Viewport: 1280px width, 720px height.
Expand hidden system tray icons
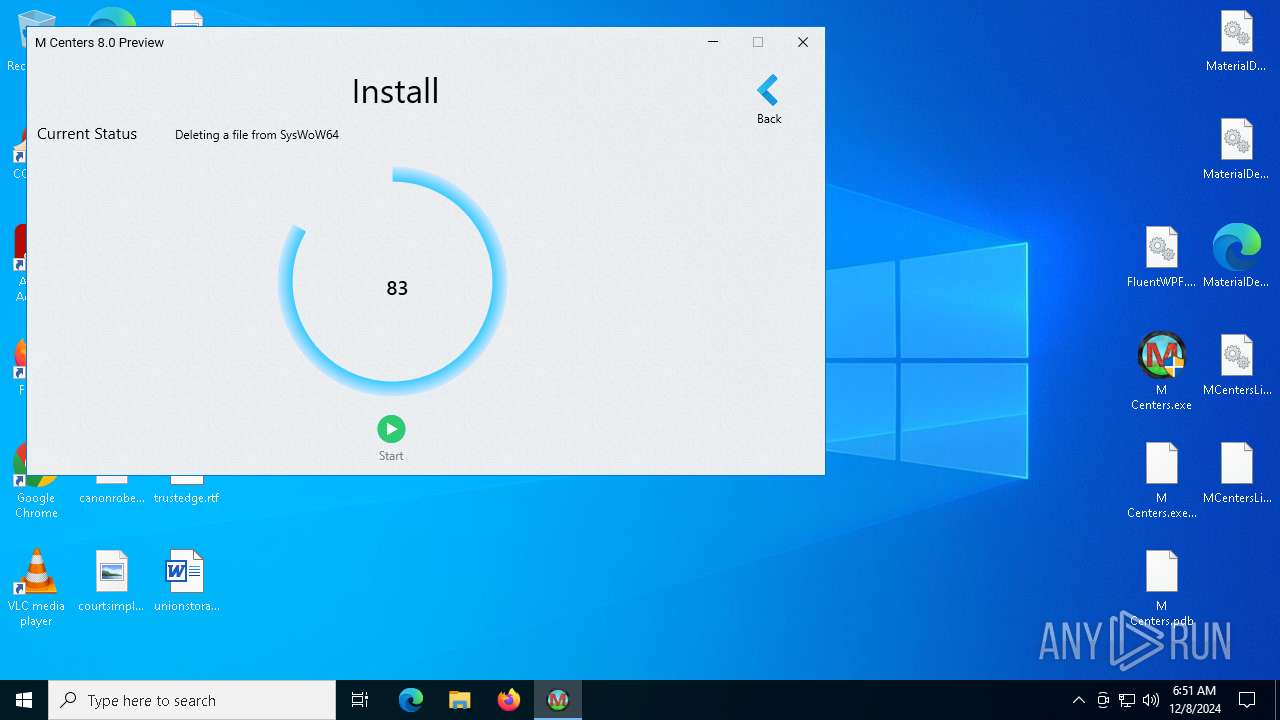point(1078,700)
